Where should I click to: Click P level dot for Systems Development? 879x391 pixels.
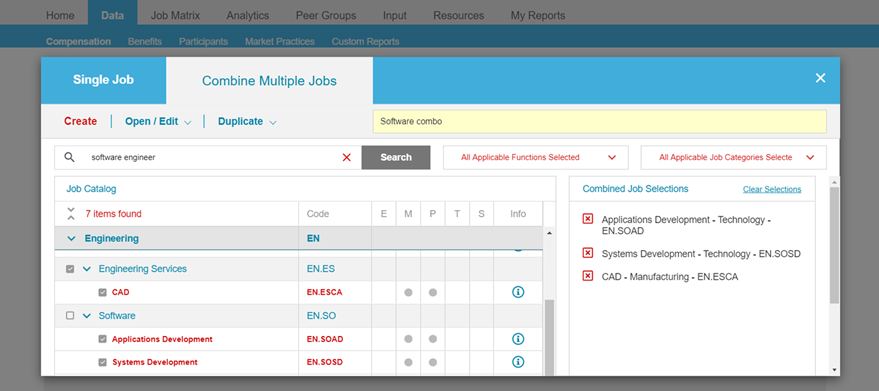(433, 362)
